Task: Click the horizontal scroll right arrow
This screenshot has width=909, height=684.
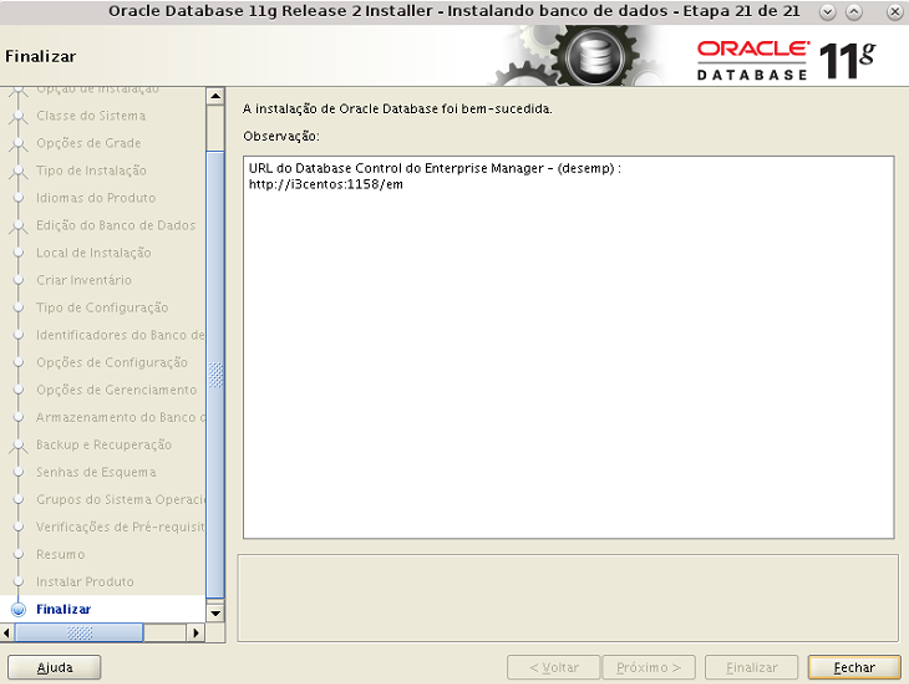Action: [196, 633]
